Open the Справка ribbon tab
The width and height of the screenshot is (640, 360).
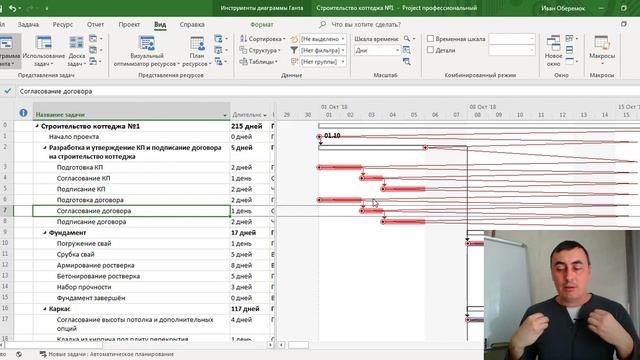coord(192,24)
